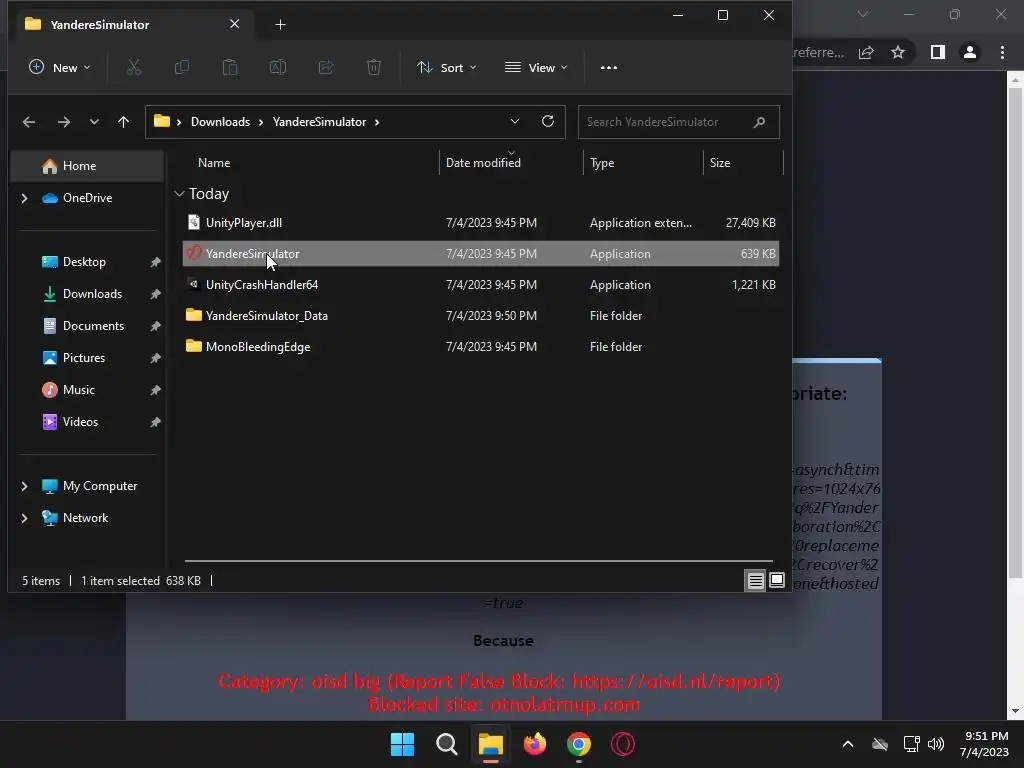Image resolution: width=1024 pixels, height=768 pixels.
Task: Open the See more ellipsis menu
Action: (609, 67)
